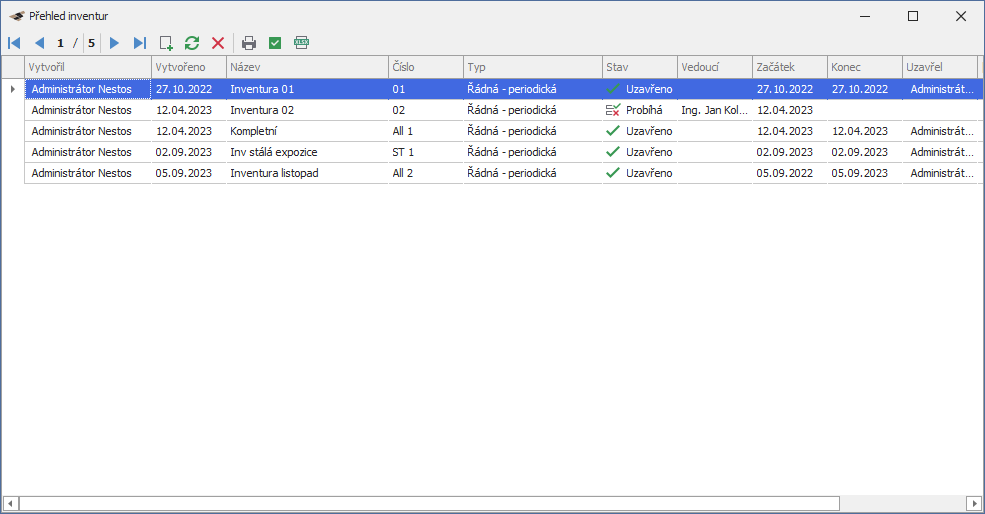985x514 pixels.
Task: Click the start date 05.09.2022
Action: tap(790, 173)
